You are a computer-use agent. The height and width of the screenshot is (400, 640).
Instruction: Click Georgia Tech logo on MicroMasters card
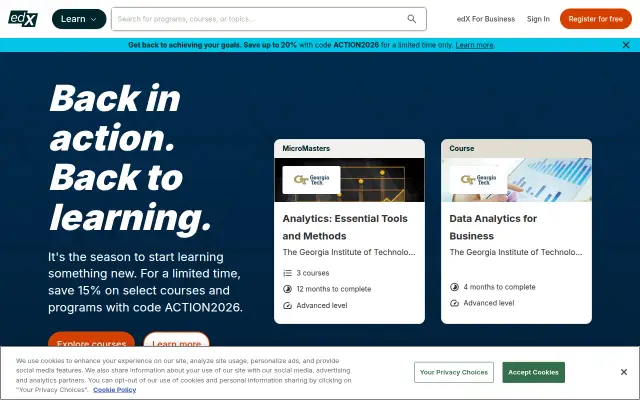point(311,180)
